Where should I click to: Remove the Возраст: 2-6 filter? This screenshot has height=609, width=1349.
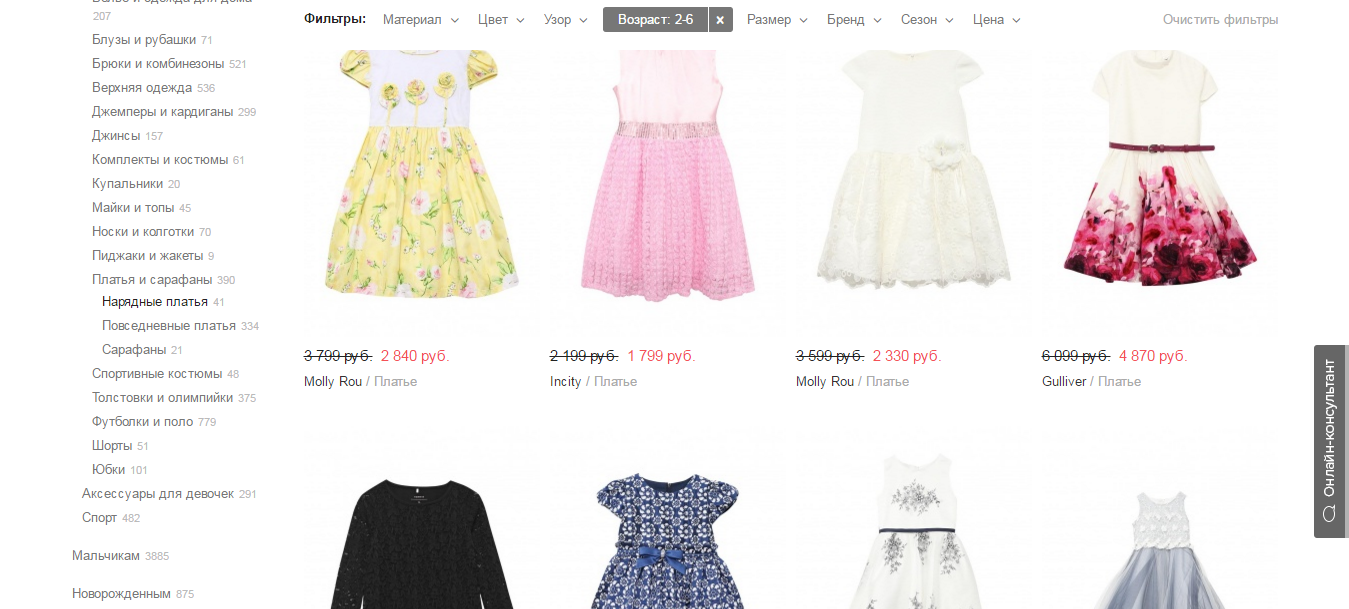tap(720, 20)
